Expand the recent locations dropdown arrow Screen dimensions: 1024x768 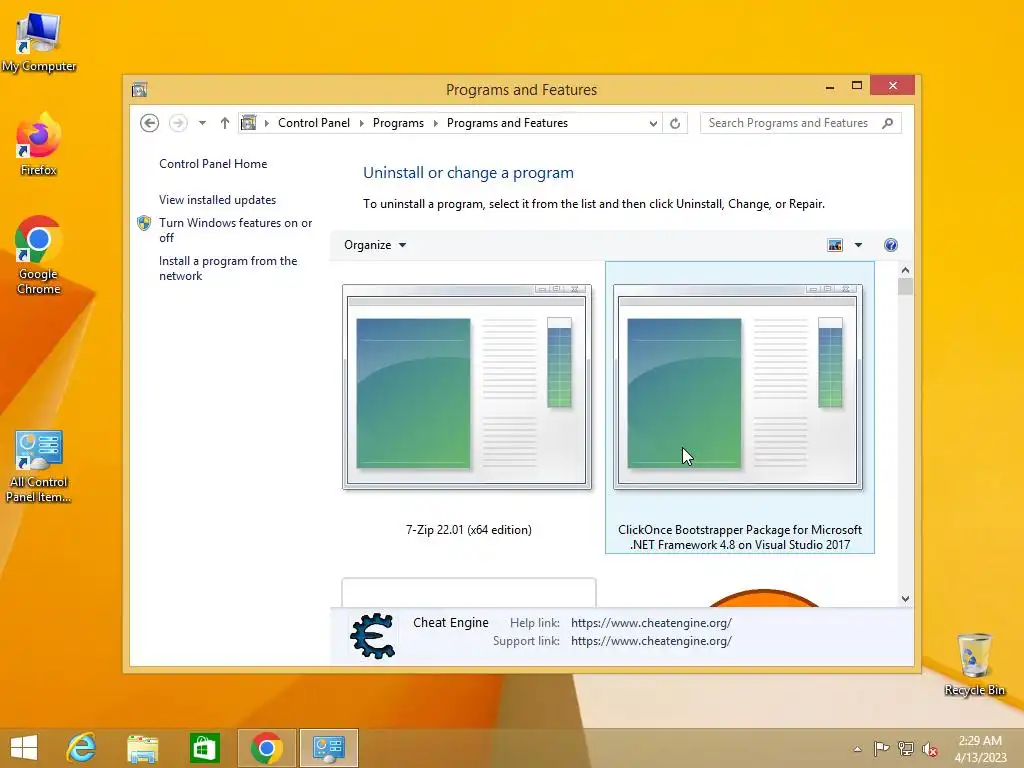click(x=202, y=123)
